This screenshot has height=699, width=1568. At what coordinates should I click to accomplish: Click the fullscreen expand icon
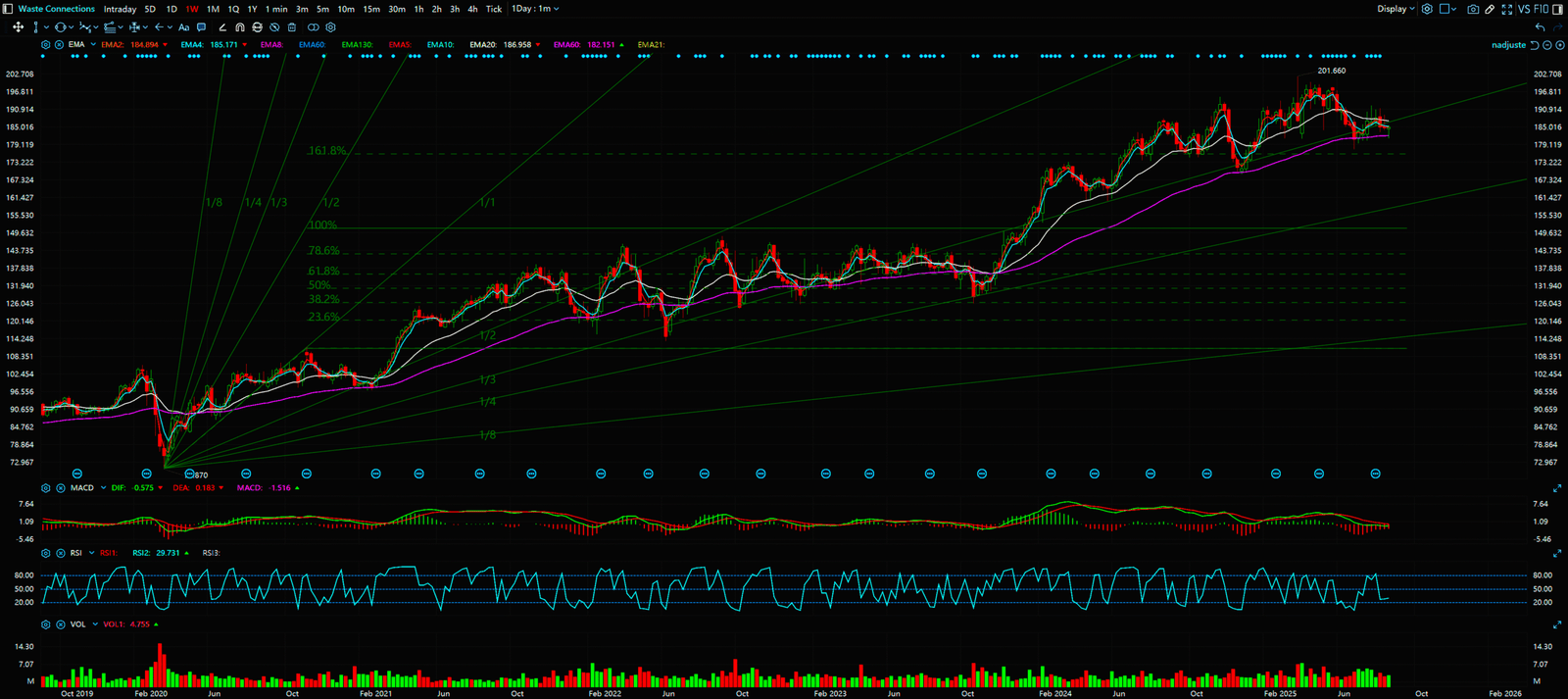[1507, 9]
